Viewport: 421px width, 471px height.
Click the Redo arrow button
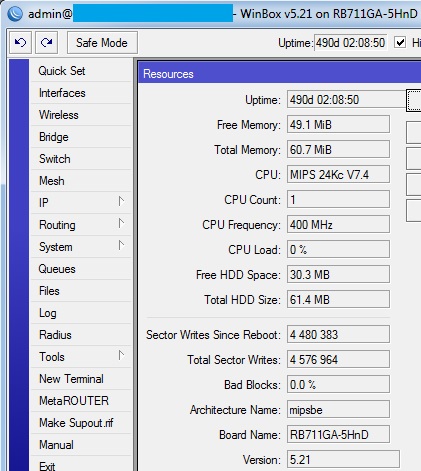[46, 42]
